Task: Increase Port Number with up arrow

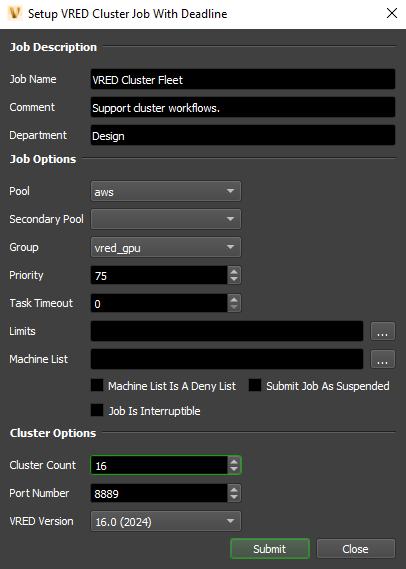Action: pyautogui.click(x=234, y=489)
